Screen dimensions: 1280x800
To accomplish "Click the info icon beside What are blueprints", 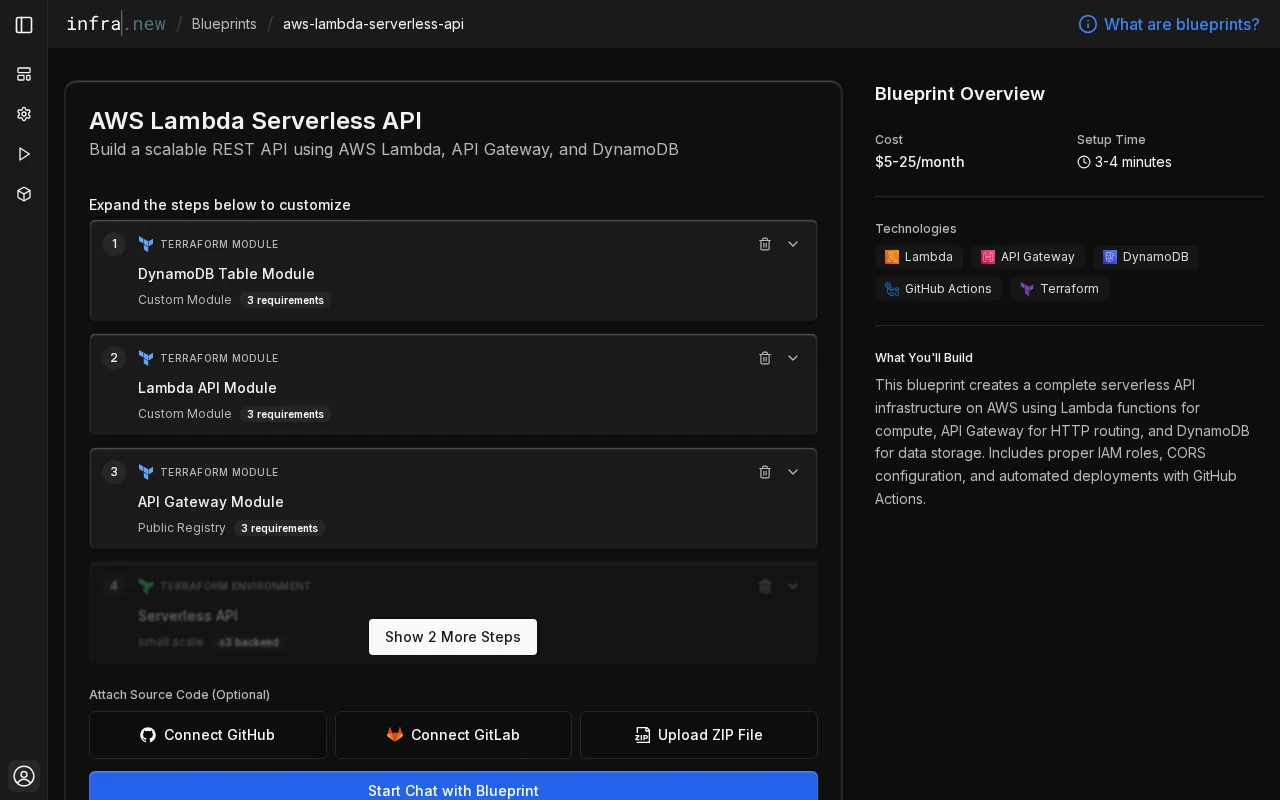I will (1087, 24).
